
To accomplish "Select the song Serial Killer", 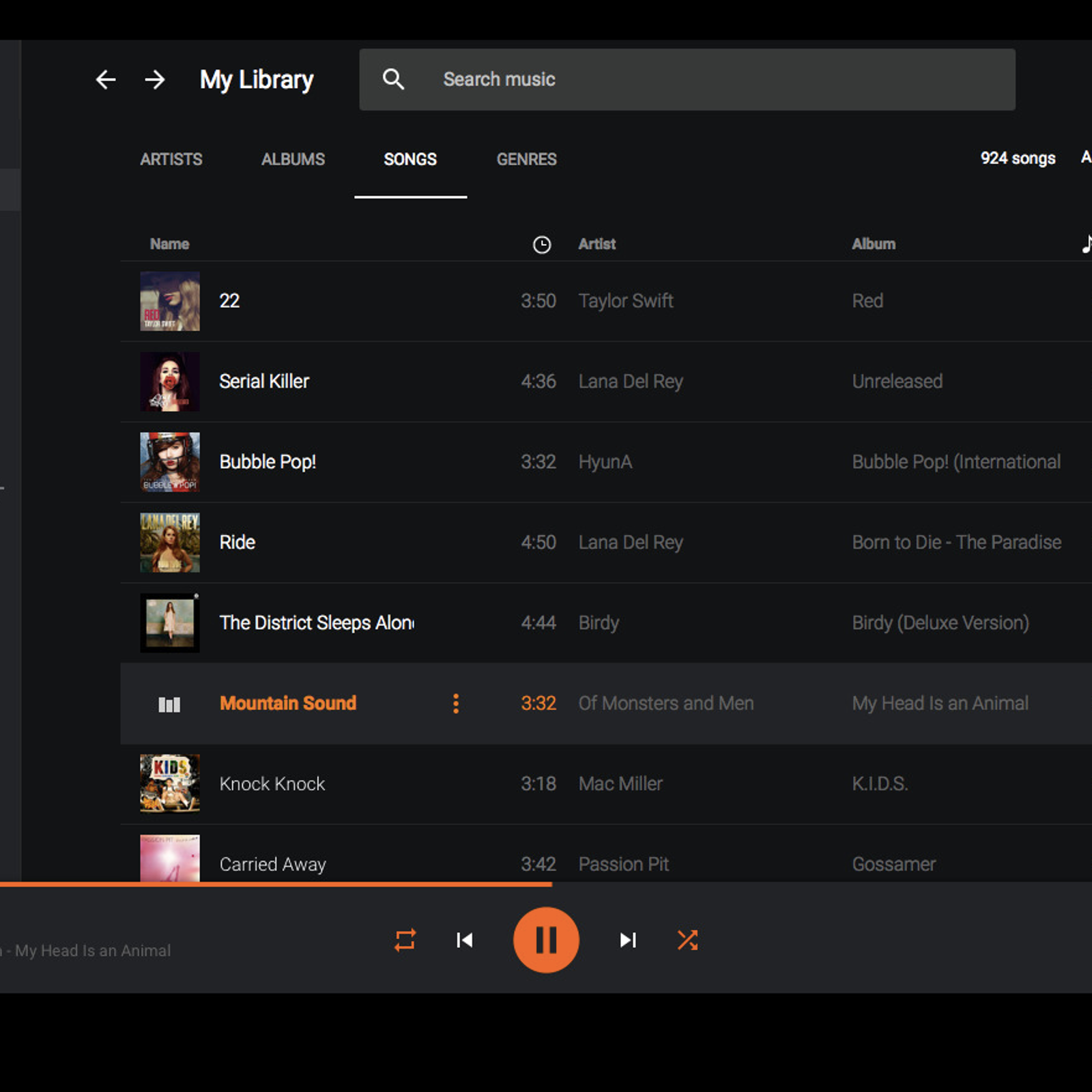I will click(264, 382).
